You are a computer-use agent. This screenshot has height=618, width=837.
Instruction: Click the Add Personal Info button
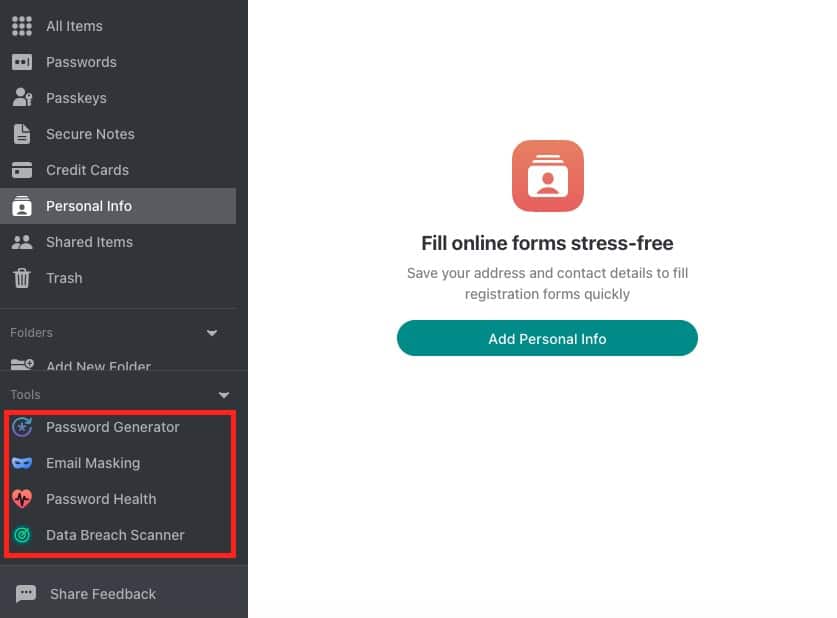tap(547, 338)
